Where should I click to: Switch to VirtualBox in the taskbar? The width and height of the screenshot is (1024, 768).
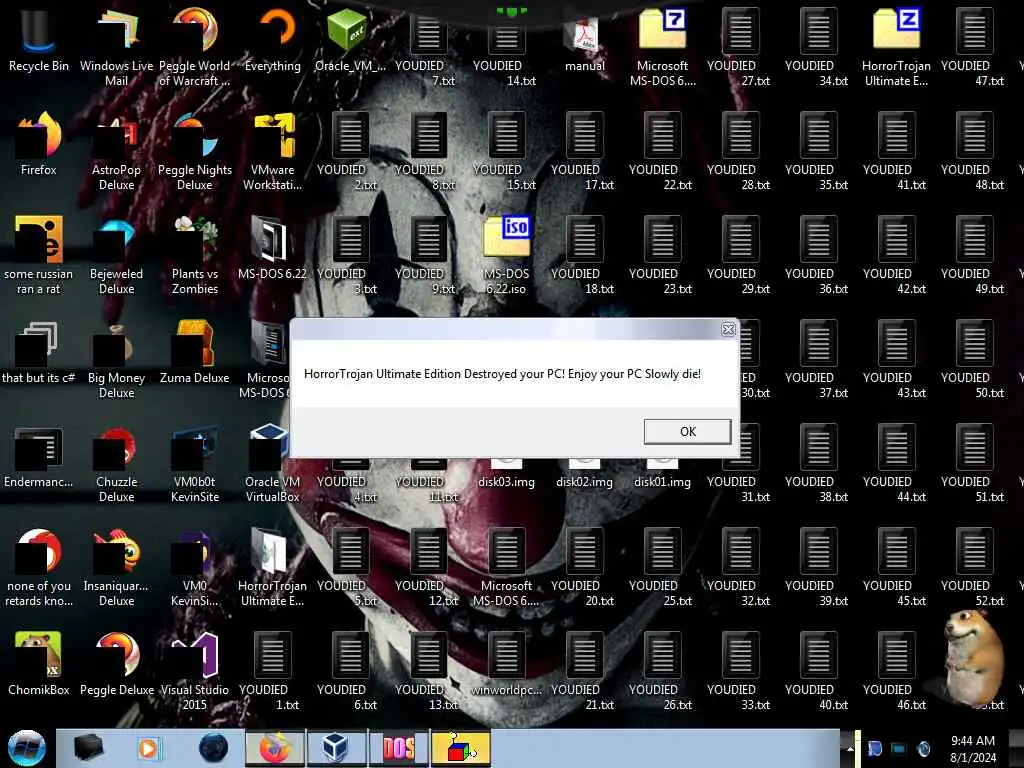pyautogui.click(x=336, y=748)
